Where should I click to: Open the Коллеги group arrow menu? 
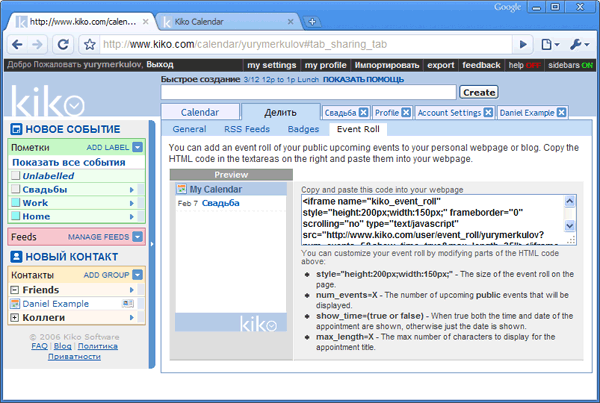coord(132,317)
